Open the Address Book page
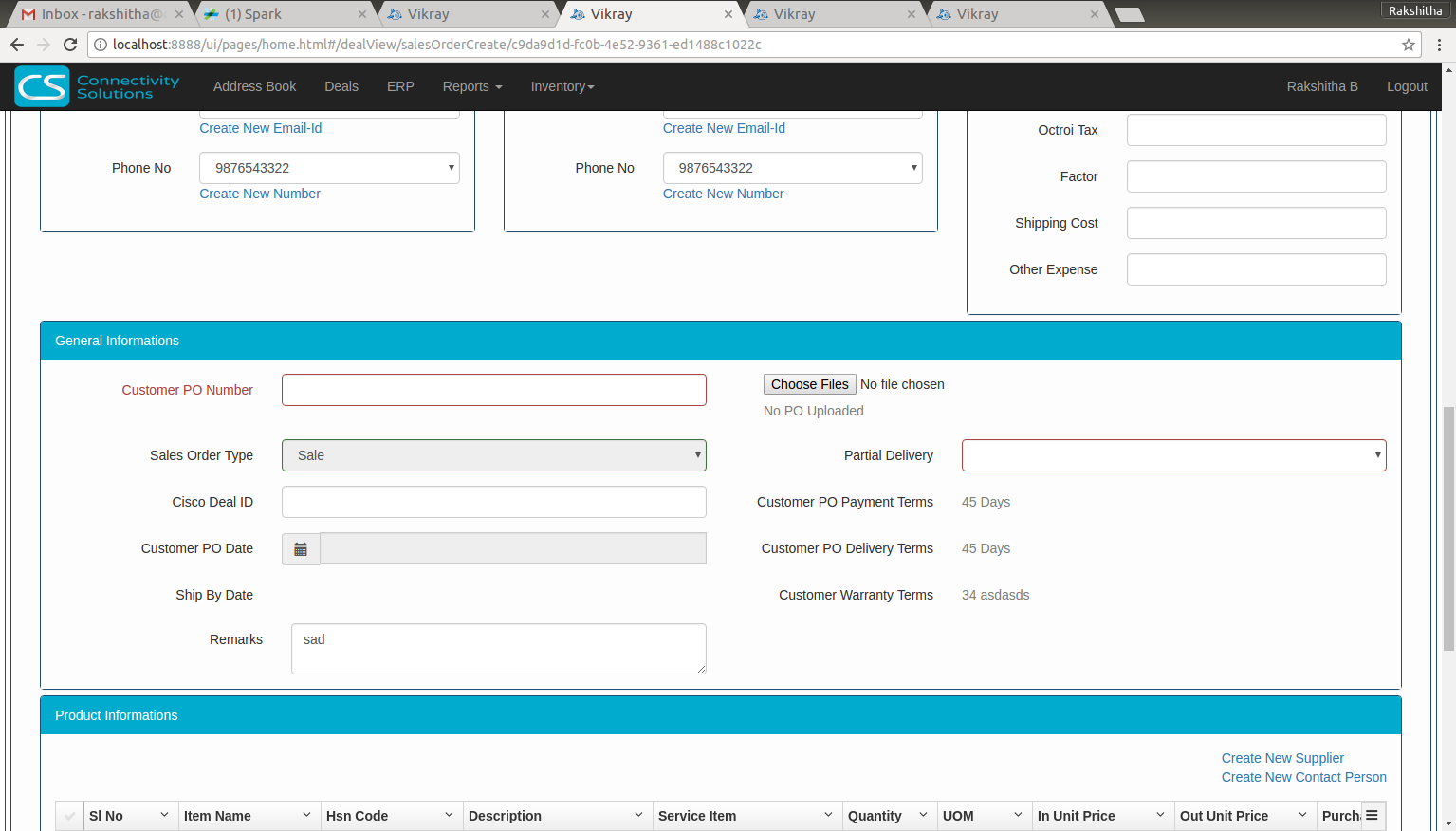The width and height of the screenshot is (1456, 831). (x=254, y=86)
